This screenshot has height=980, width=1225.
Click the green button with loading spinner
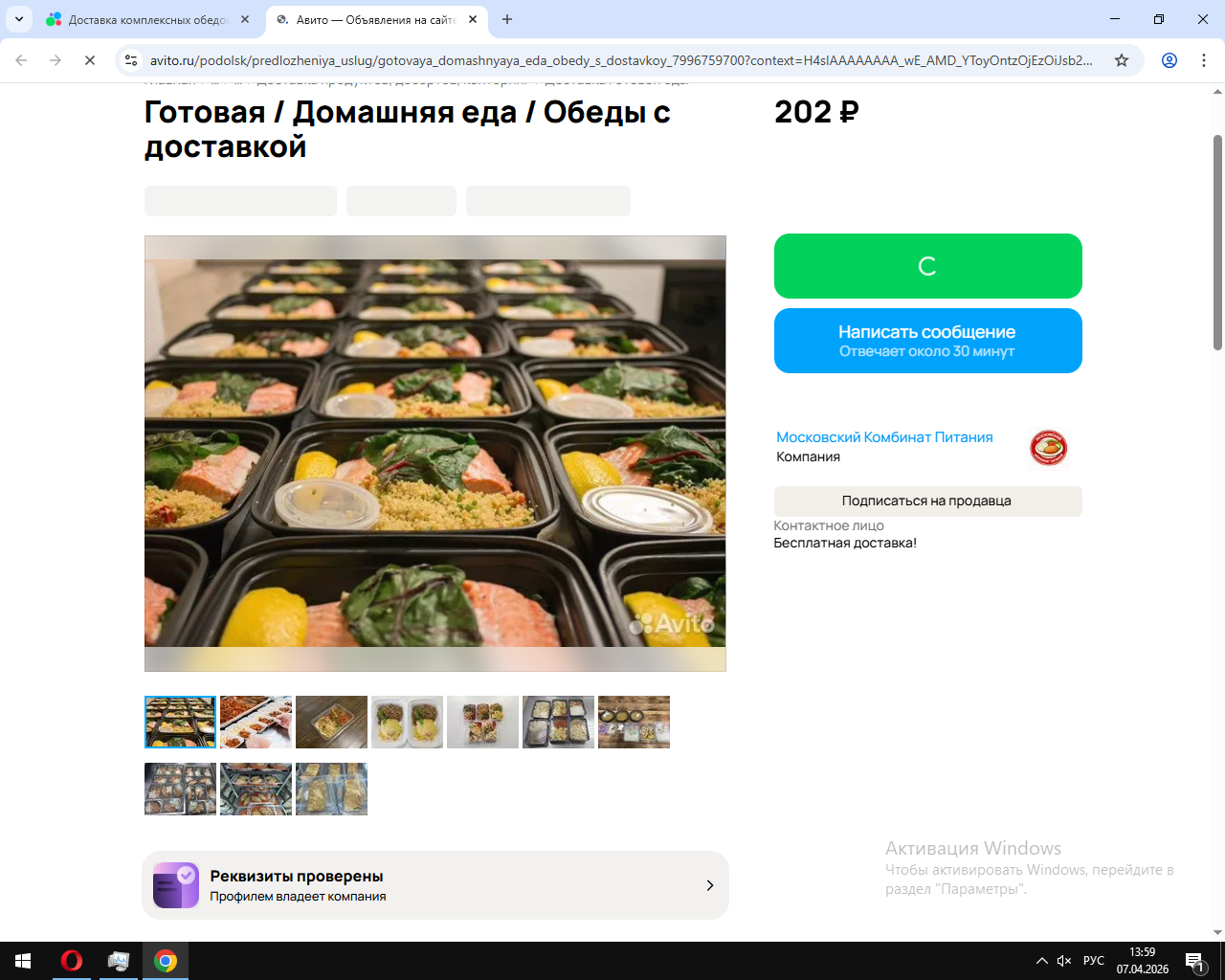tap(927, 266)
